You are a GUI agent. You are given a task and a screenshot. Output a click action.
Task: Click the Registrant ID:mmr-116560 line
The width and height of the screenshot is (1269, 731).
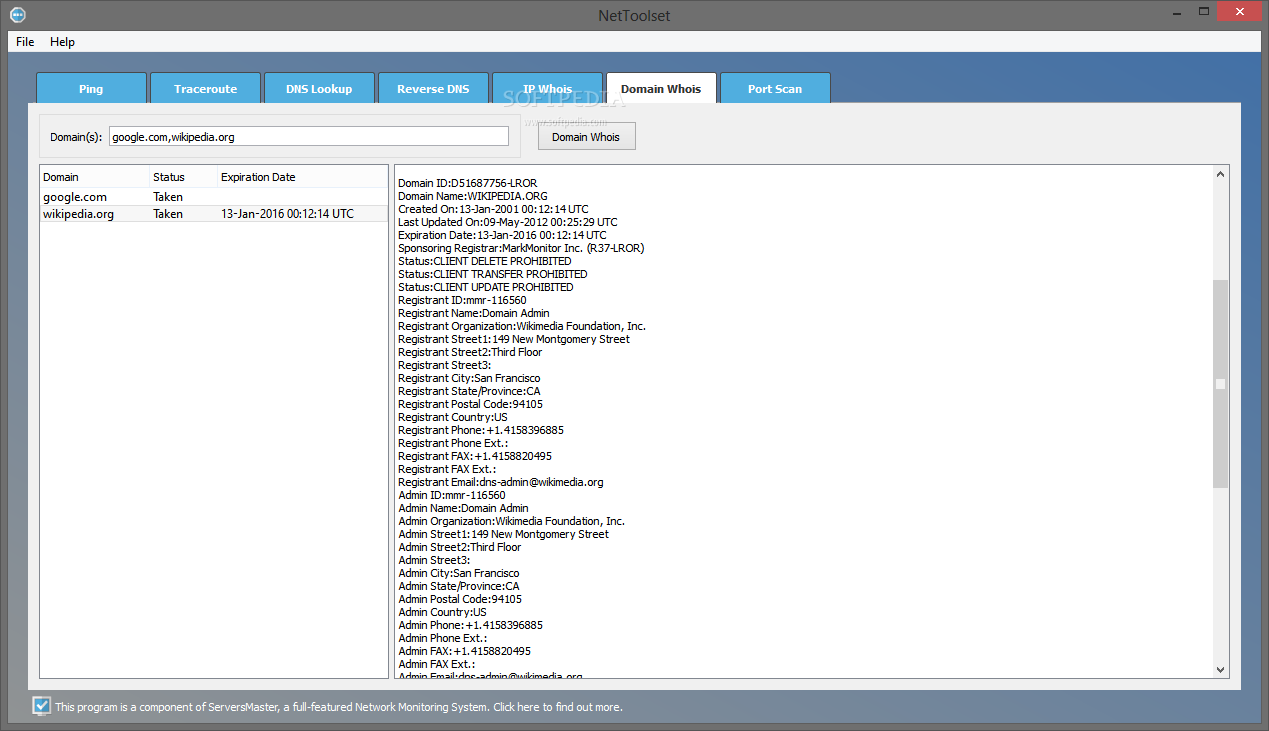(x=462, y=300)
